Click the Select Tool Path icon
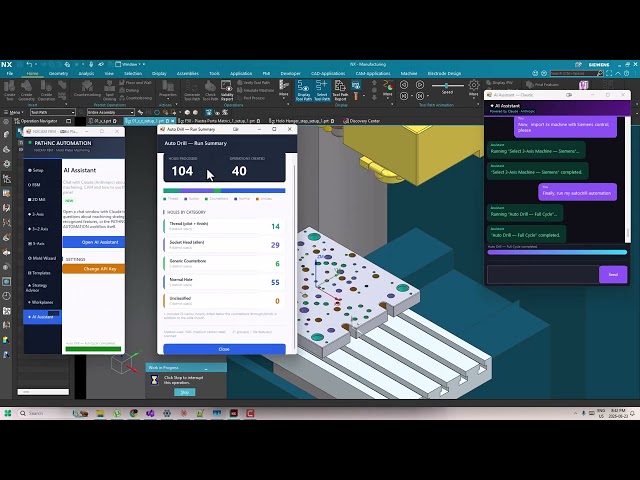Screen dimensions: 640x480 pyautogui.click(x=322, y=90)
